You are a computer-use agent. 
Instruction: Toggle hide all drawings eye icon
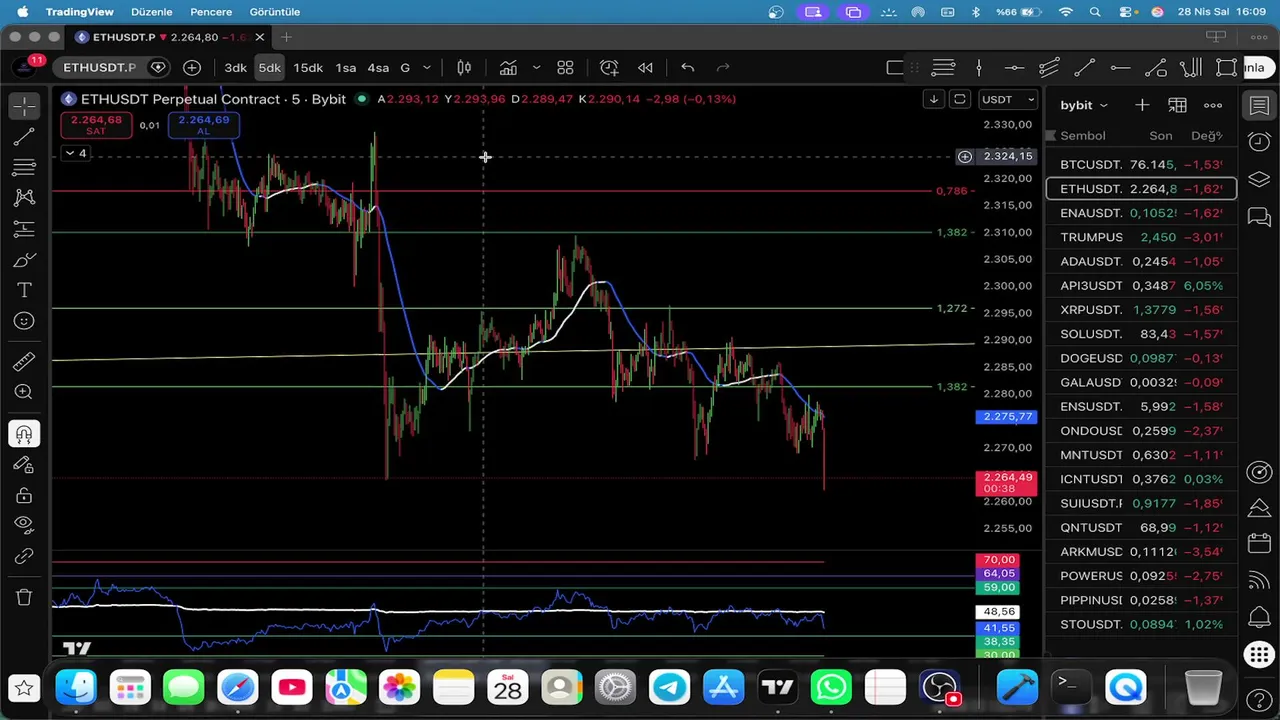click(x=24, y=524)
